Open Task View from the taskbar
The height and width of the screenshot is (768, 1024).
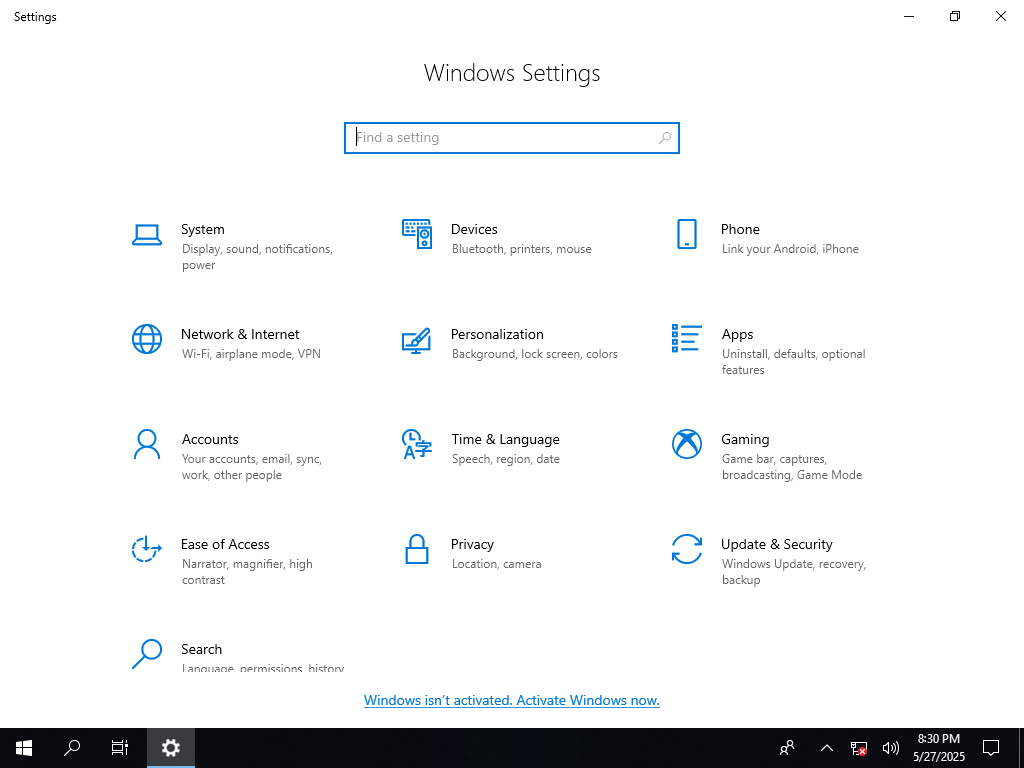click(x=120, y=748)
